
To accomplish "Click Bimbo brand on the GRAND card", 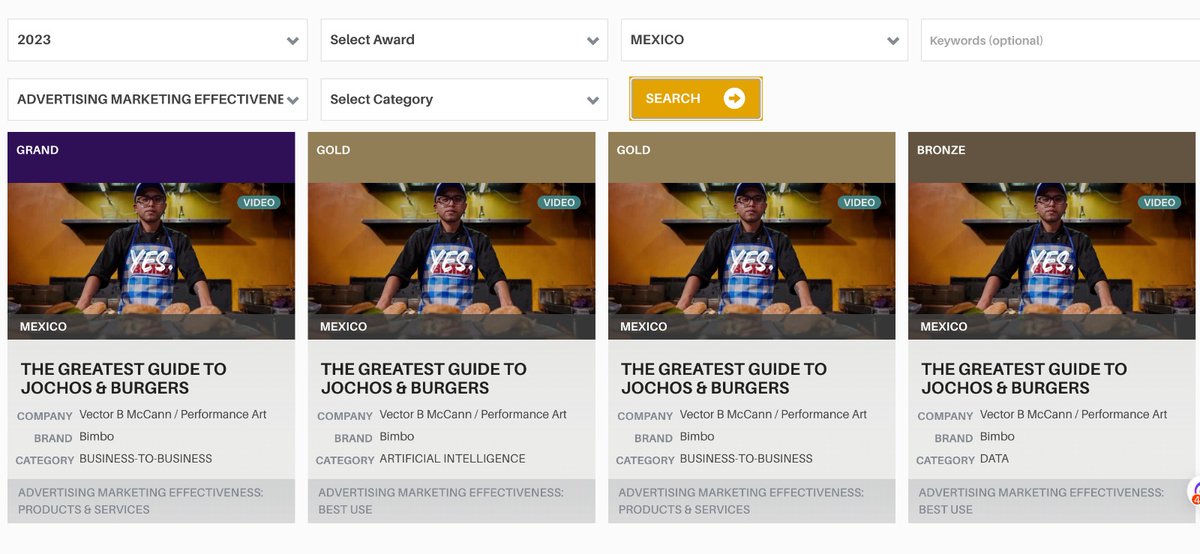I will tap(97, 437).
